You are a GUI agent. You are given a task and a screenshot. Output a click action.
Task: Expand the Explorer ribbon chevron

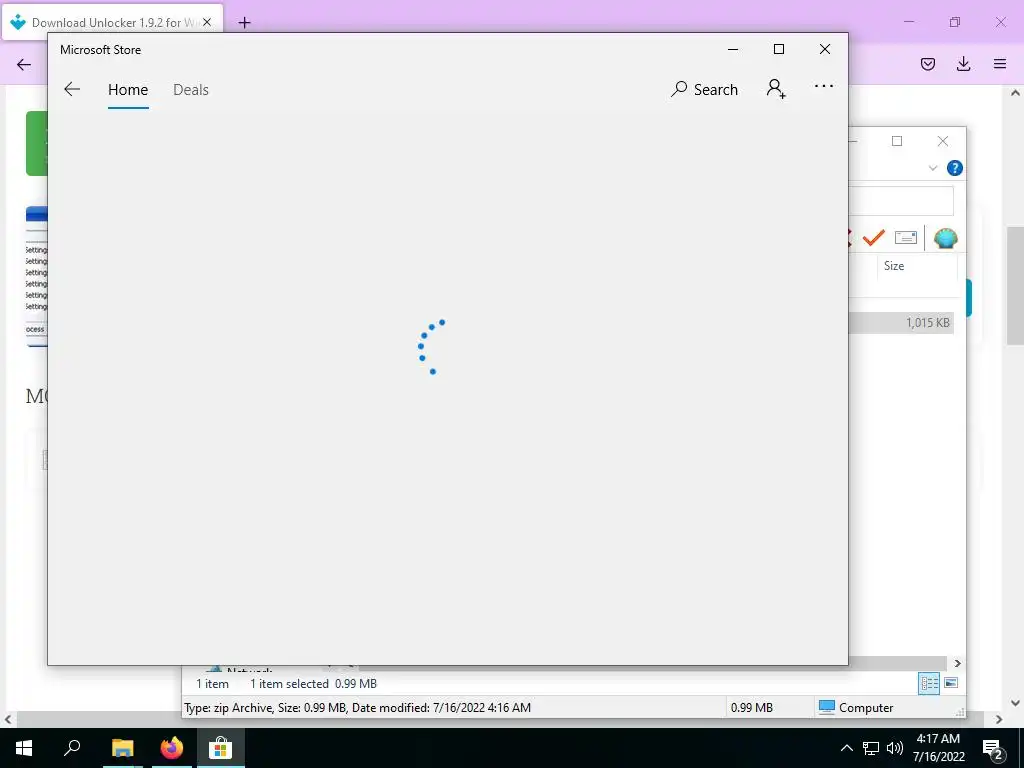click(x=933, y=168)
